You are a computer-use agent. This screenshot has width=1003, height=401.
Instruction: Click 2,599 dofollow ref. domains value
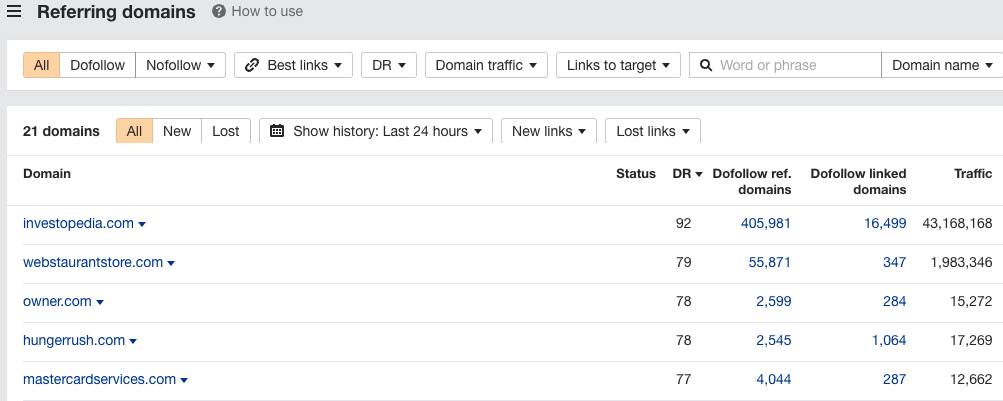click(773, 301)
